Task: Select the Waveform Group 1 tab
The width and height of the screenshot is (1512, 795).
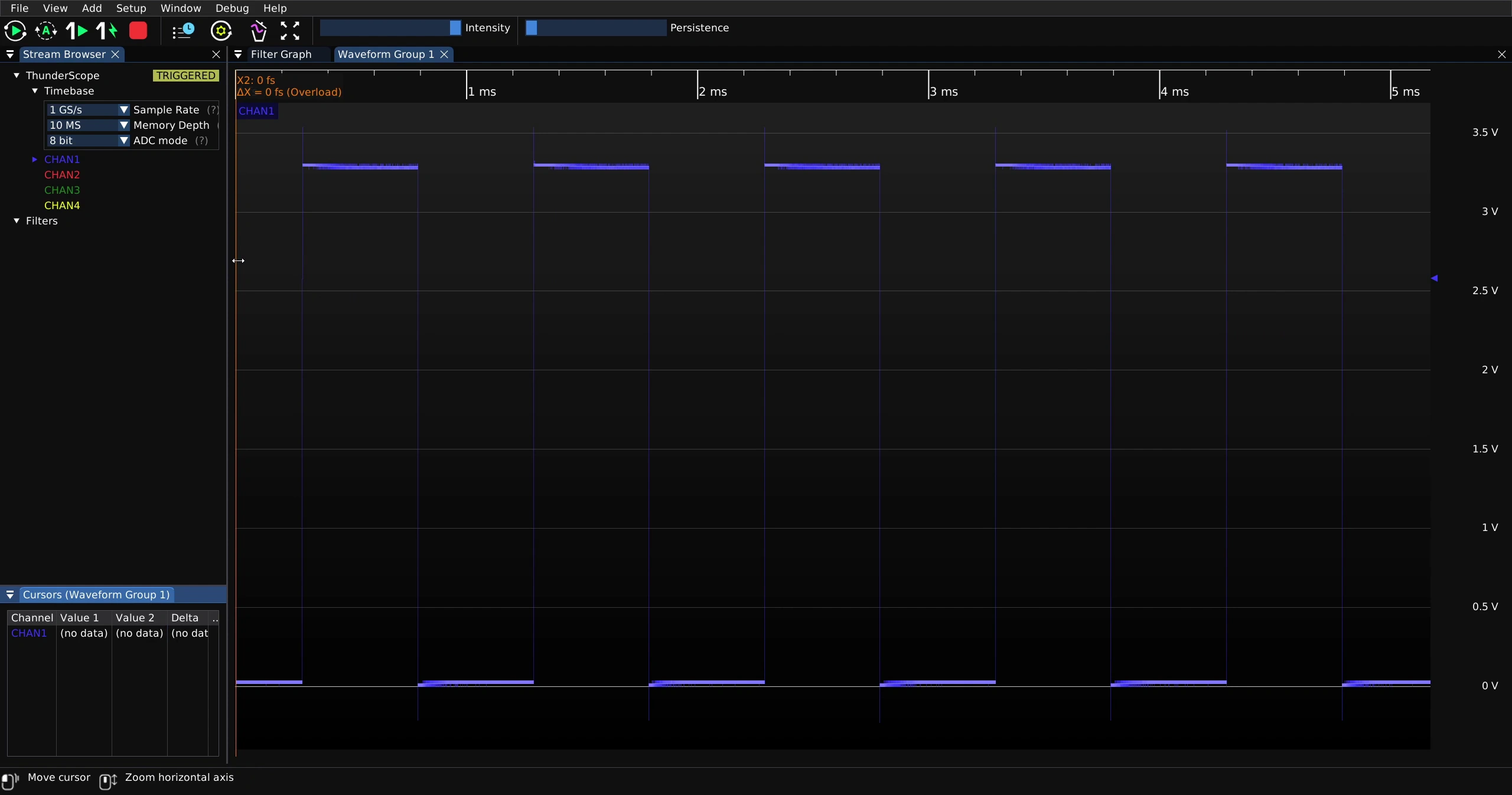Action: (x=386, y=54)
